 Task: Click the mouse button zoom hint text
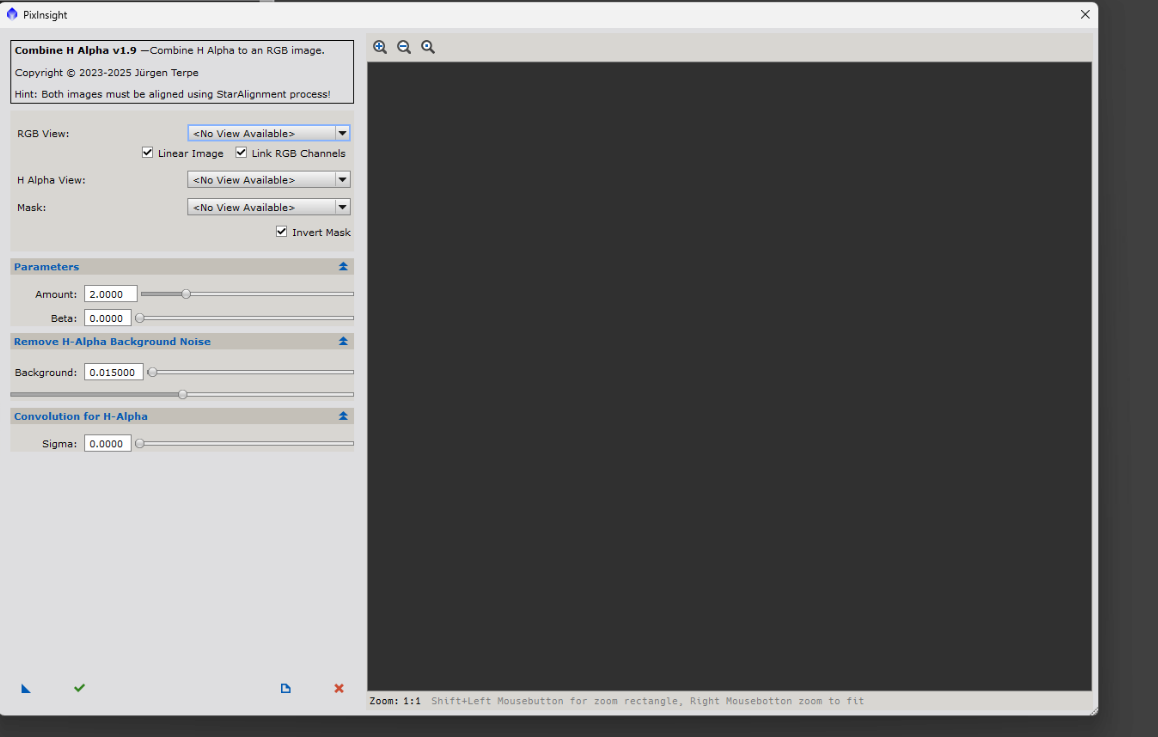point(648,701)
